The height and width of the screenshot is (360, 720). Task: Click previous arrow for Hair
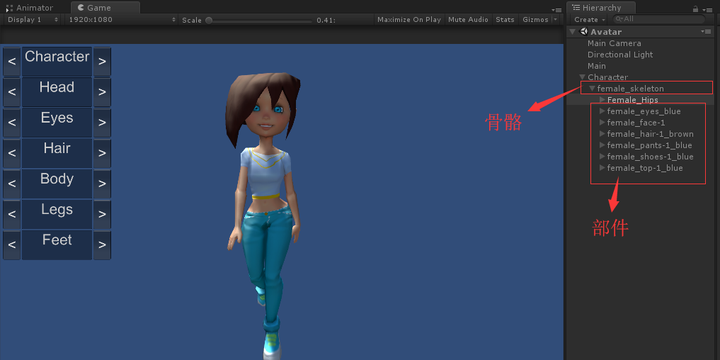[12, 153]
